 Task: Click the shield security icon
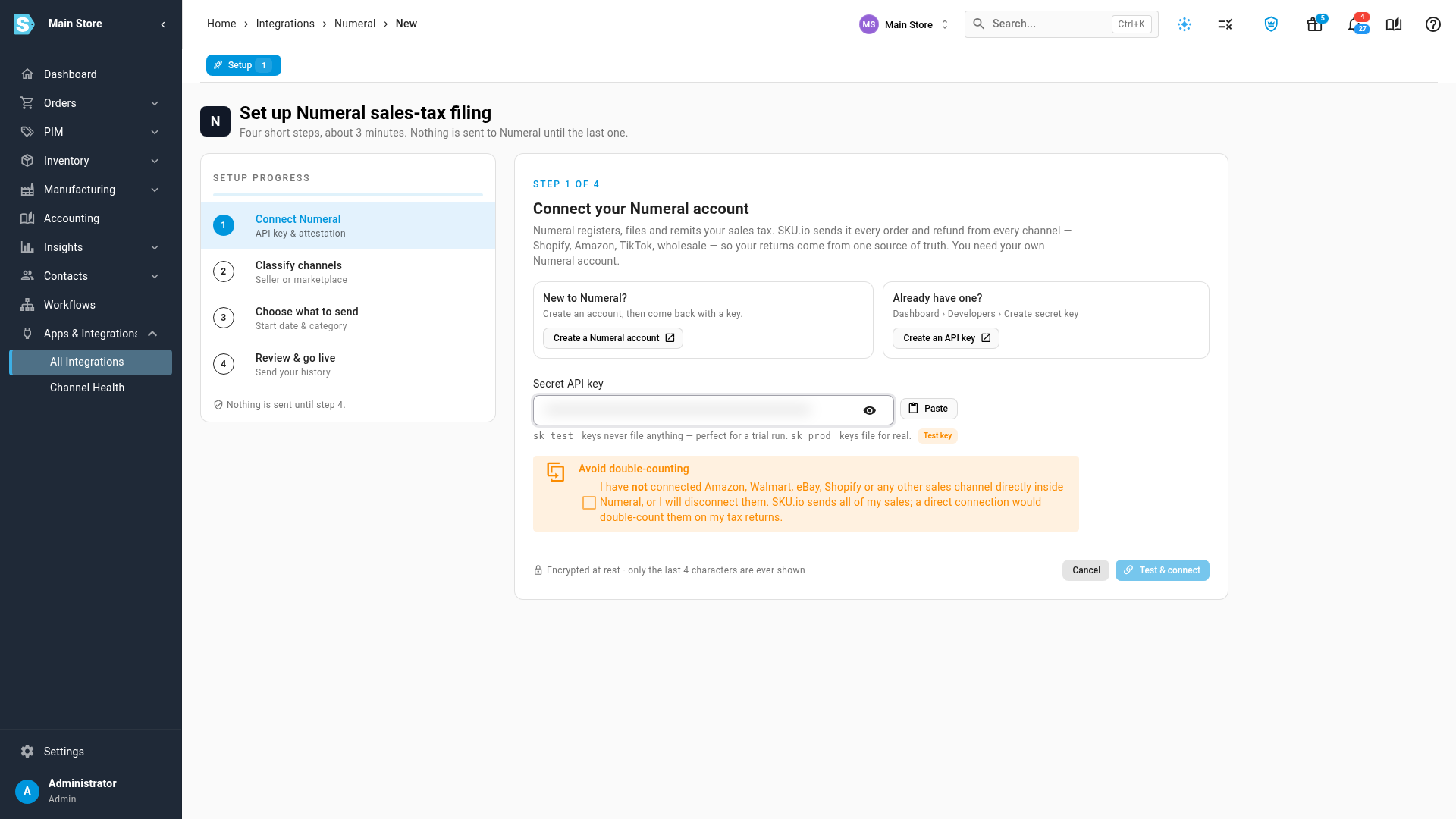click(x=1272, y=24)
